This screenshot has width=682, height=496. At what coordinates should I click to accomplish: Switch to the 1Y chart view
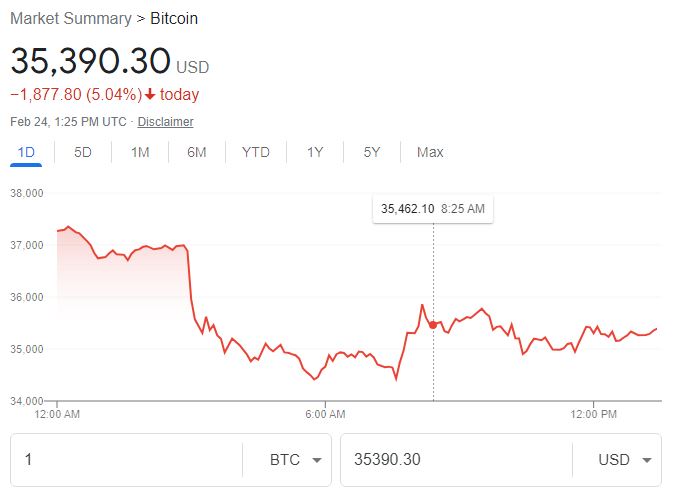point(315,152)
